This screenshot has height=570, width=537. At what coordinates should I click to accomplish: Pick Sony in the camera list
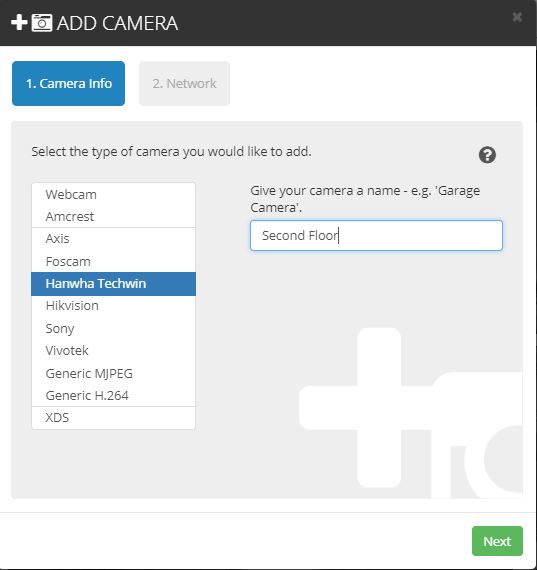click(113, 328)
